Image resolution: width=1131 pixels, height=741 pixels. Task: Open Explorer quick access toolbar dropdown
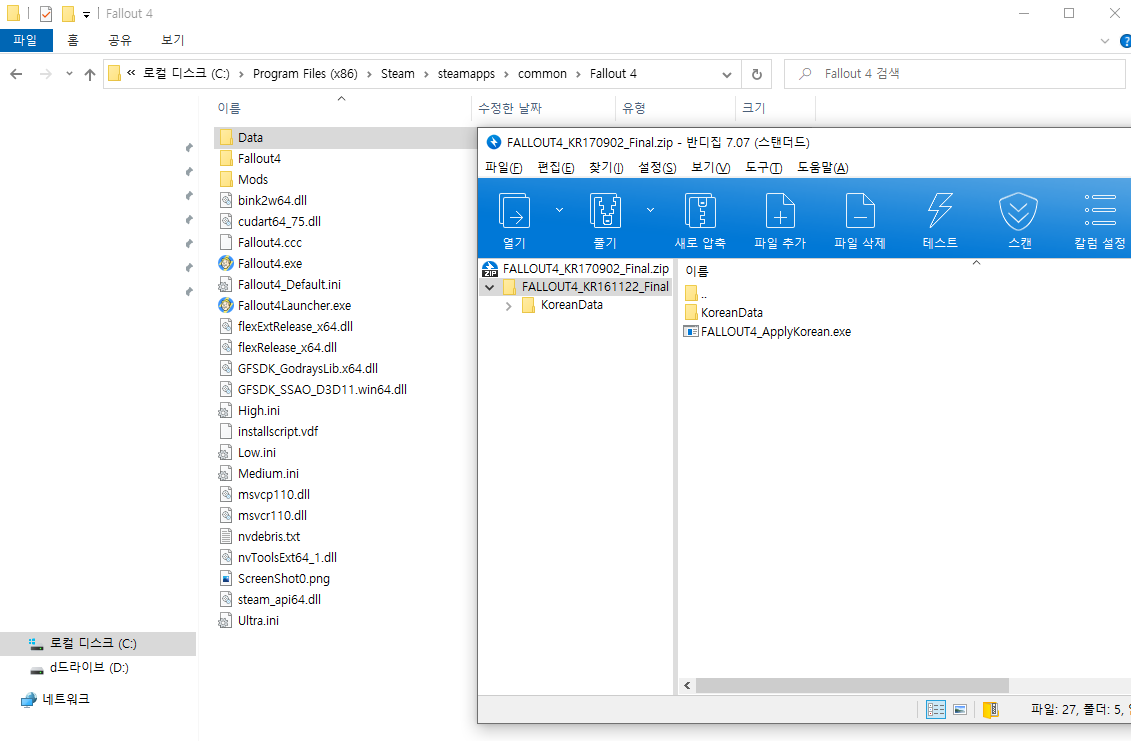(x=86, y=14)
